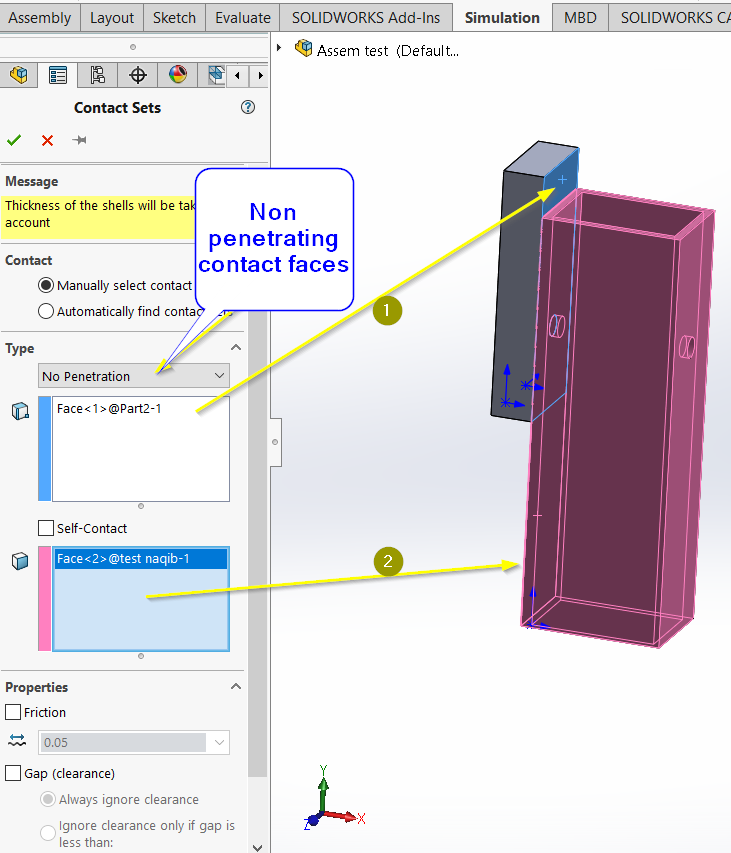Cancel contact set with red X
731x853 pixels.
coord(47,140)
